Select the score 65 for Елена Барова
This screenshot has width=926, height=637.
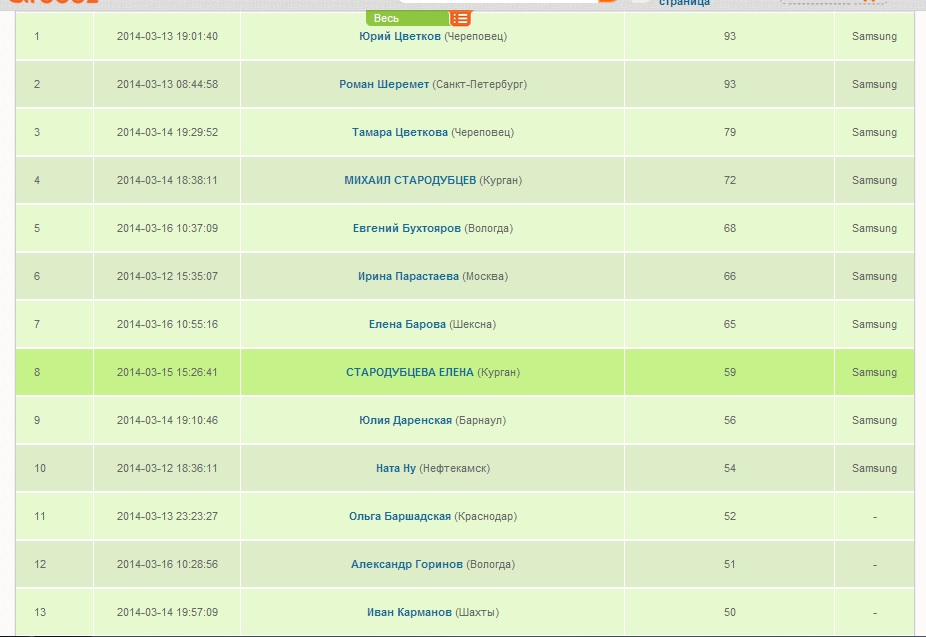730,324
